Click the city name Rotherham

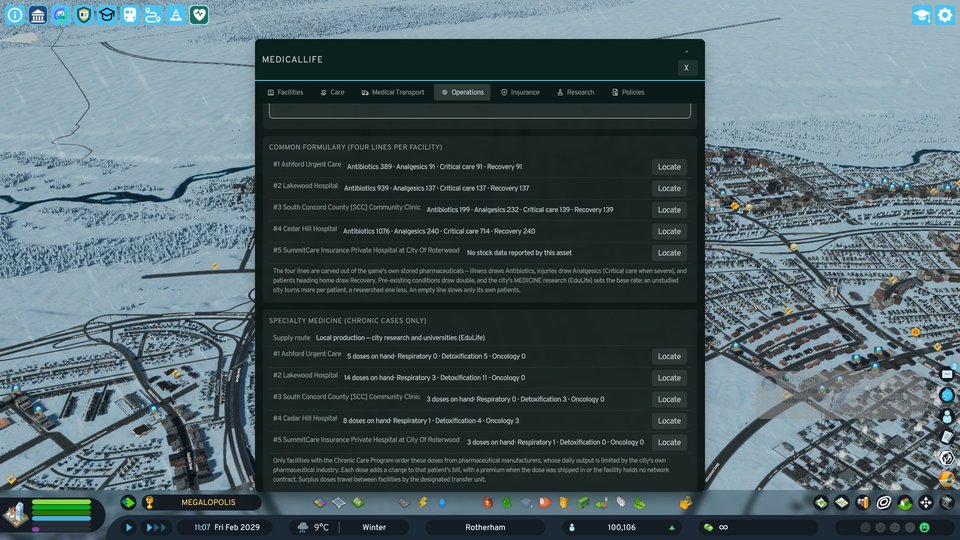tap(485, 527)
